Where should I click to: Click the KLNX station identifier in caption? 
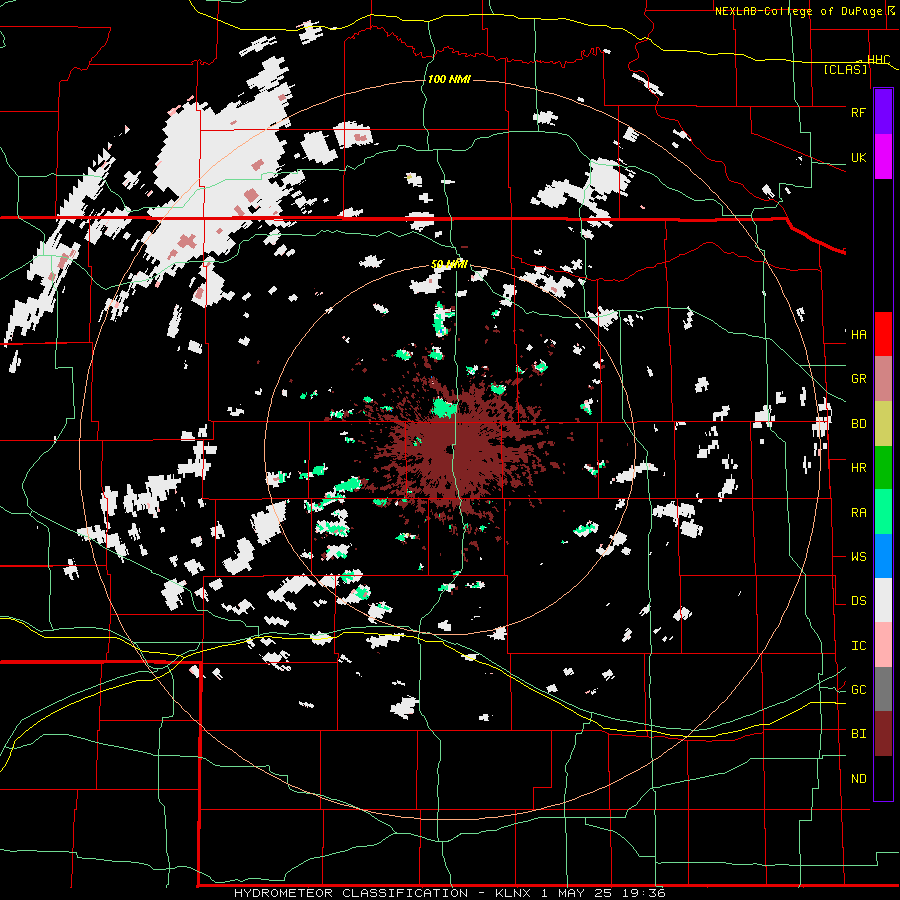coord(514,893)
